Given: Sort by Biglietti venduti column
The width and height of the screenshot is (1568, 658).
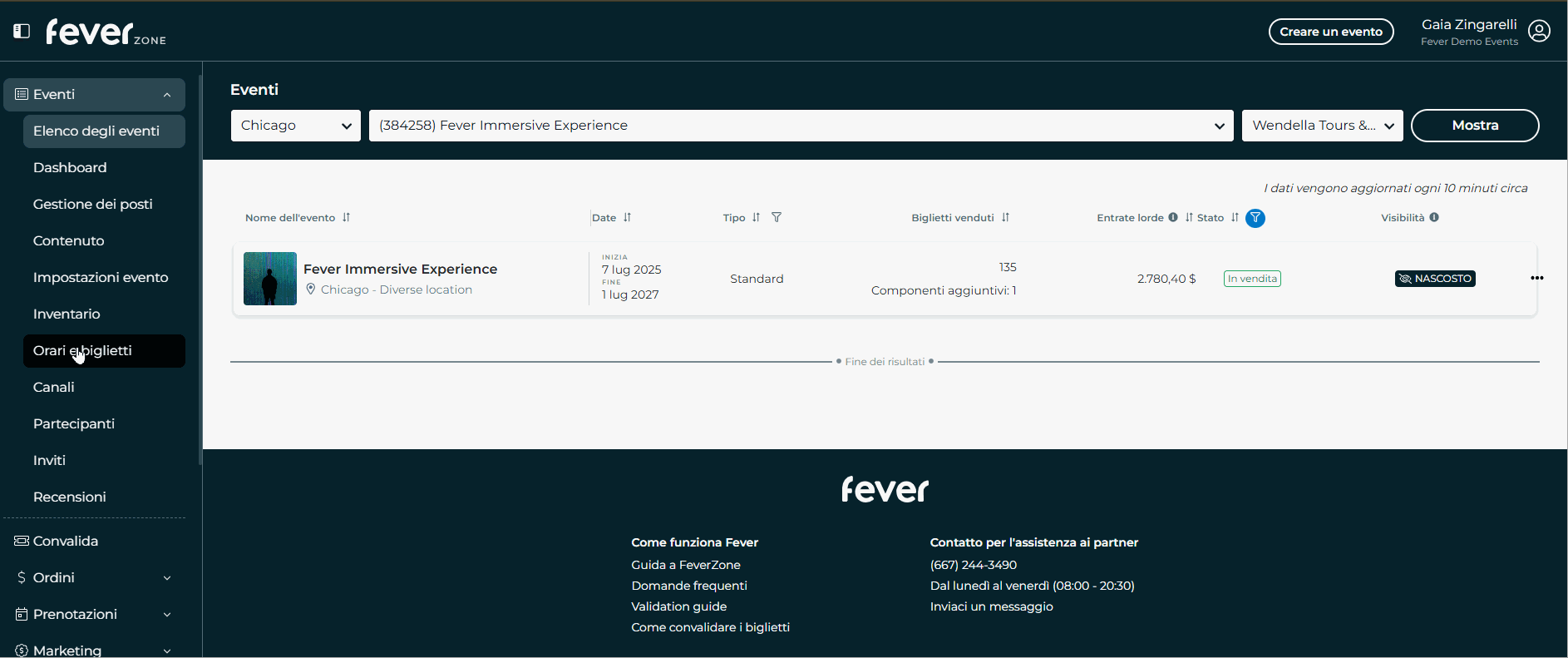Looking at the screenshot, I should coord(1005,218).
